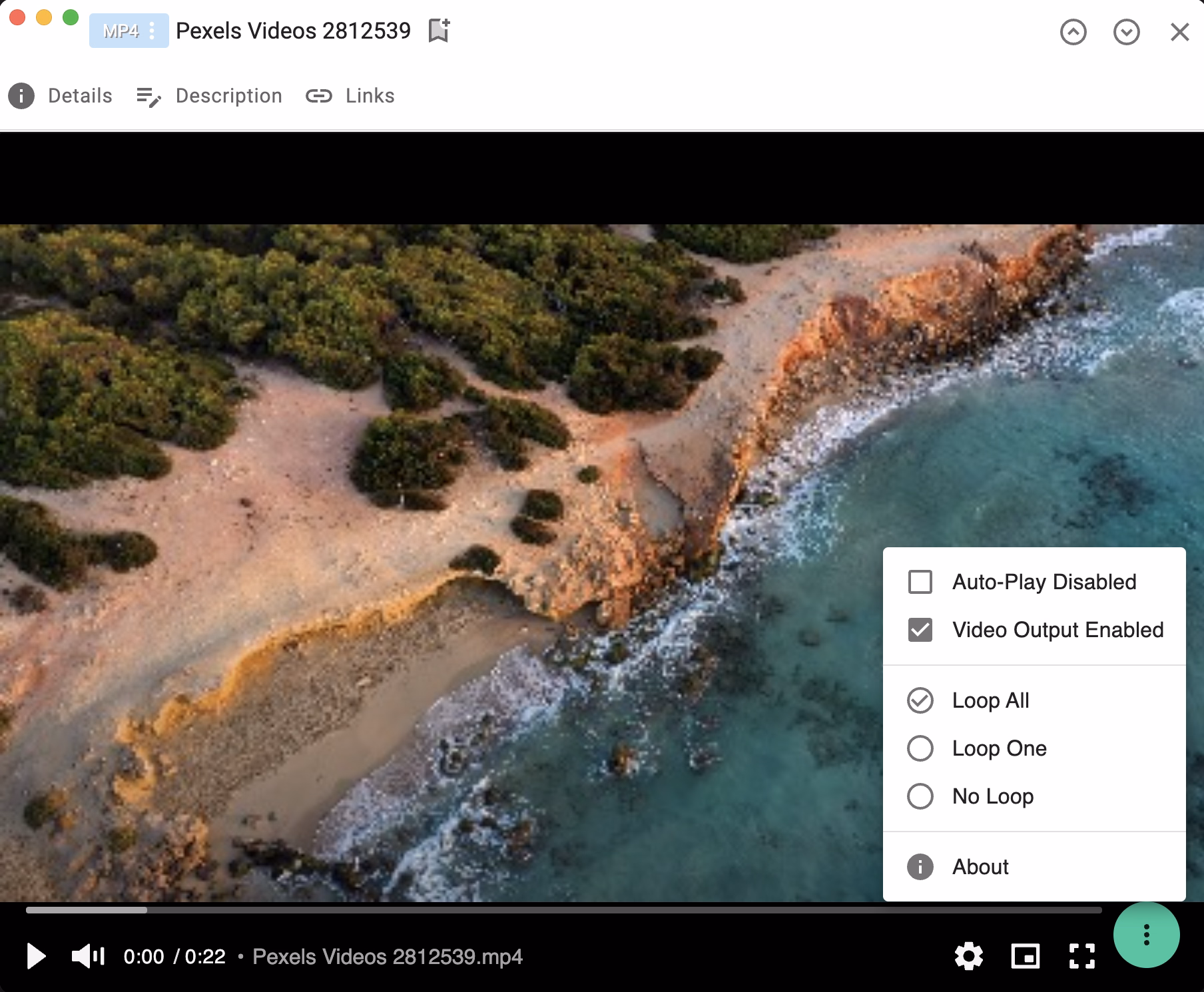
Task: Open the Details panel via info icon
Action: 21,95
